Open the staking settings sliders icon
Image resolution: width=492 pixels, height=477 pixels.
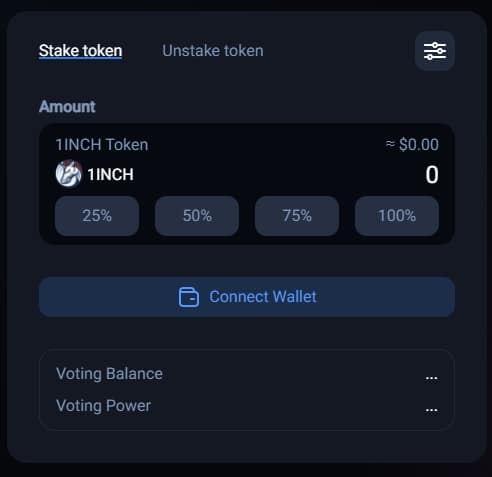click(x=435, y=51)
